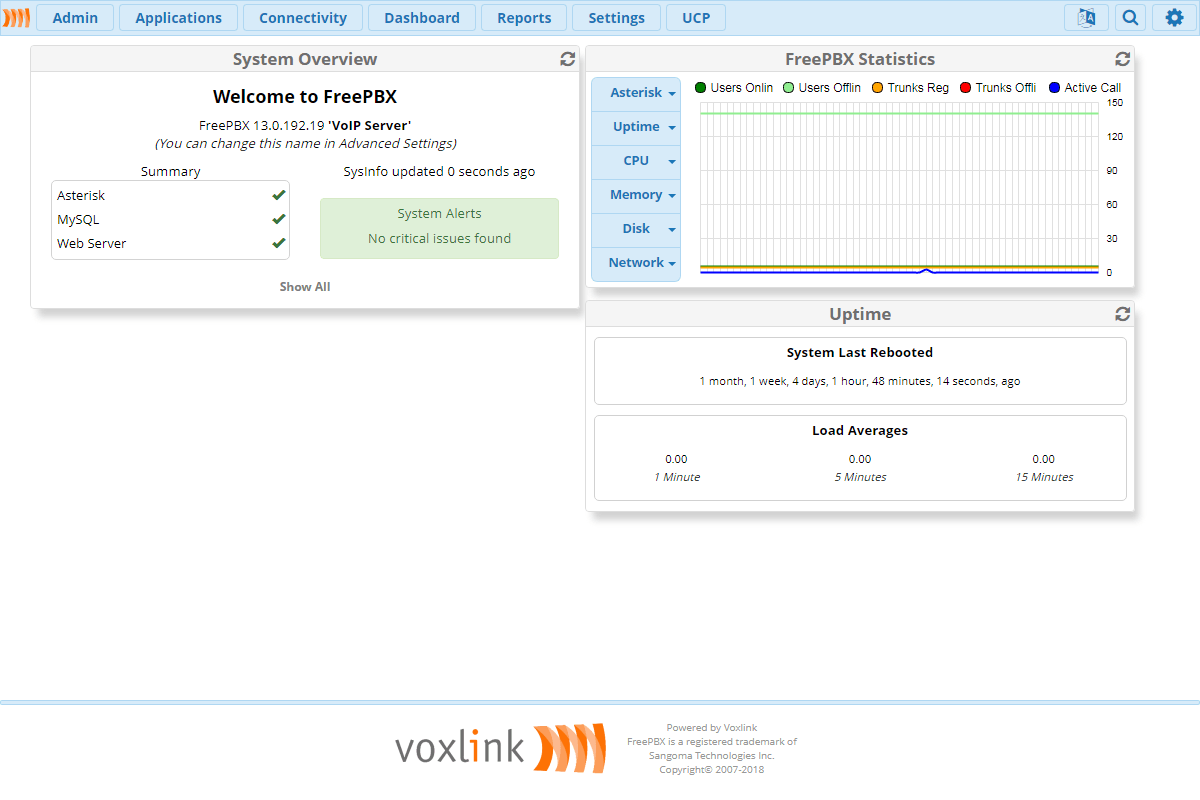Refresh the Uptime panel
Viewport: 1200px width, 800px height.
[1122, 314]
